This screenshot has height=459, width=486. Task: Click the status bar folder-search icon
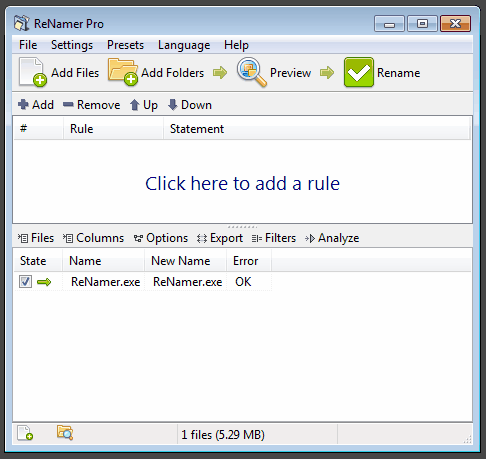click(x=65, y=433)
